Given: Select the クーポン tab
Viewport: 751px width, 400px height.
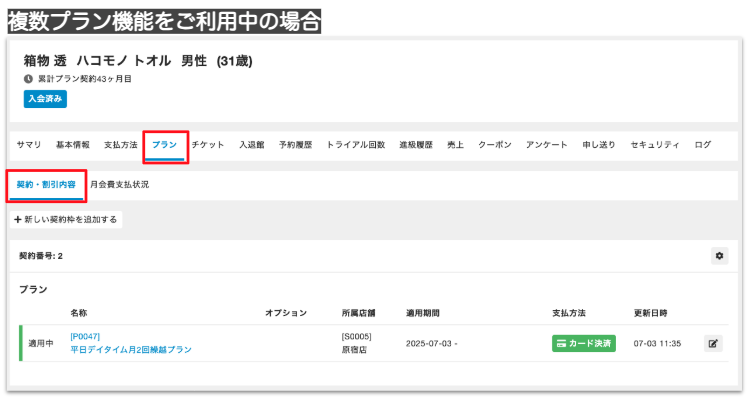Looking at the screenshot, I should 495,145.
